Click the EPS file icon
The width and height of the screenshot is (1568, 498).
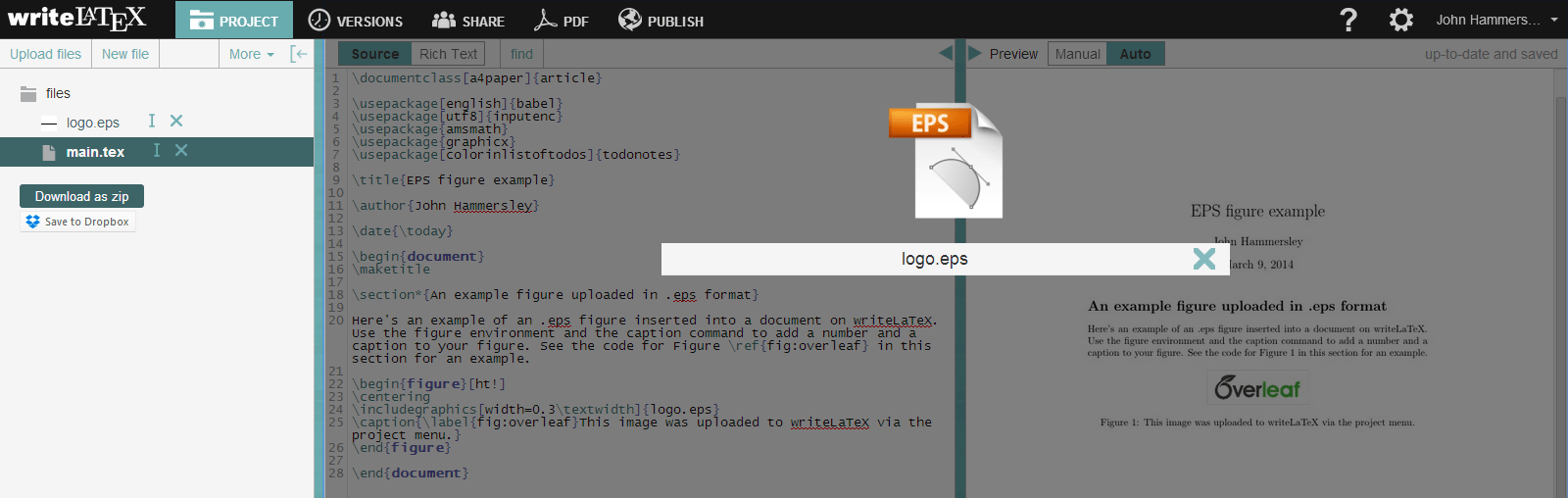pyautogui.click(x=946, y=161)
